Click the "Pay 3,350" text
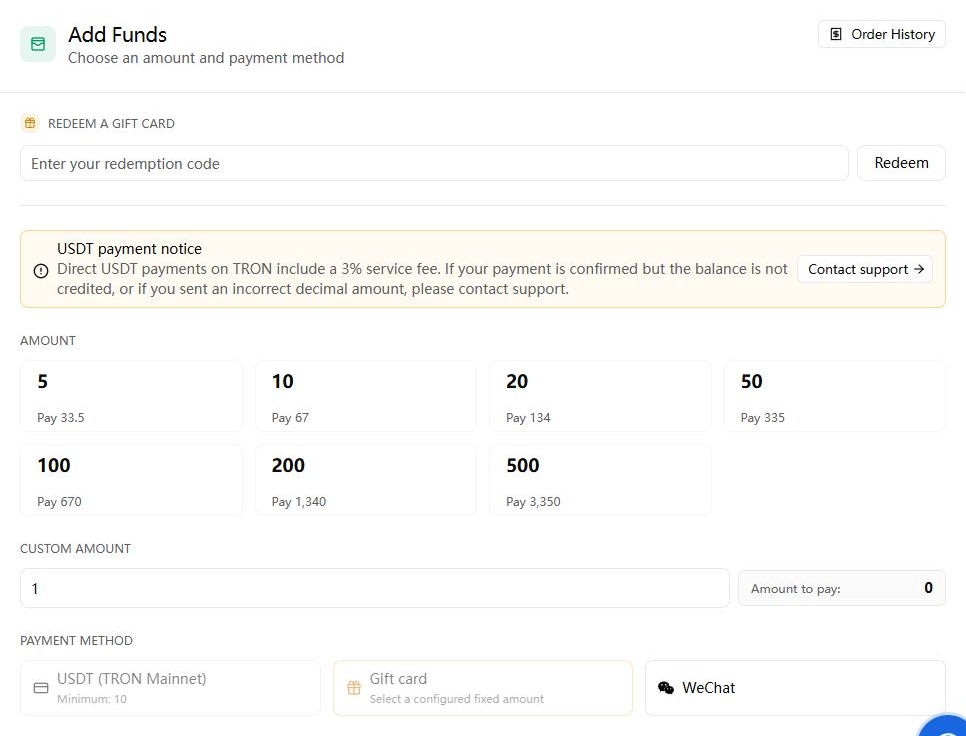The width and height of the screenshot is (966, 736). click(x=534, y=501)
